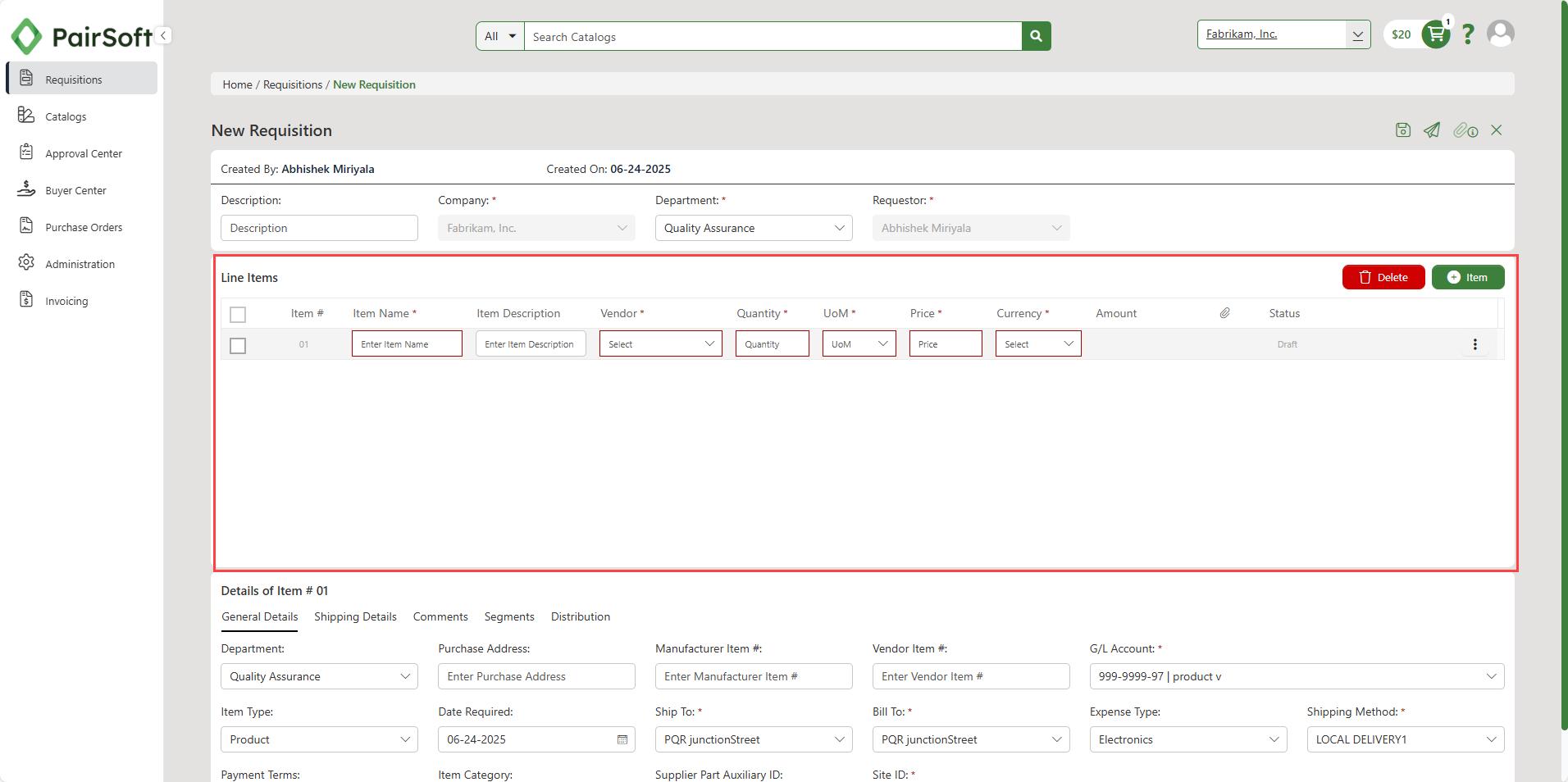
Task: Open help question mark icon
Action: pos(1468,34)
